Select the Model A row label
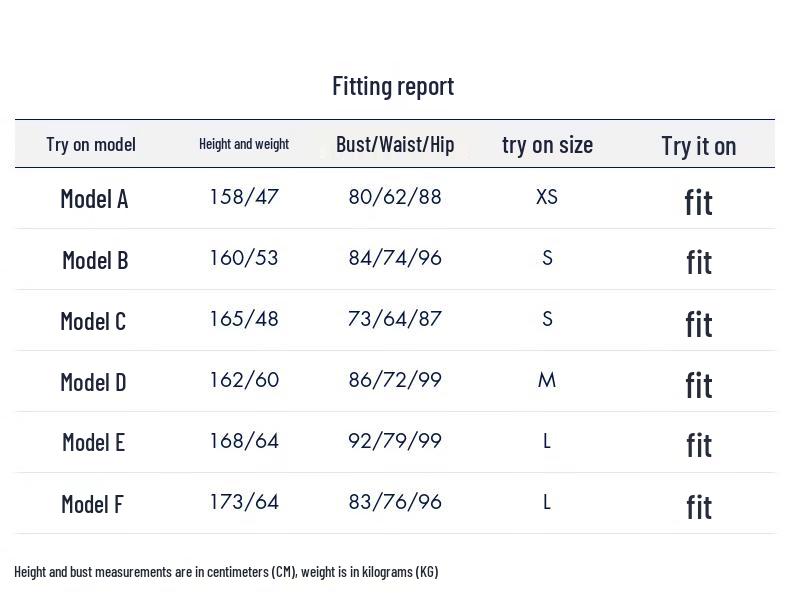790x593 pixels. coord(94,198)
